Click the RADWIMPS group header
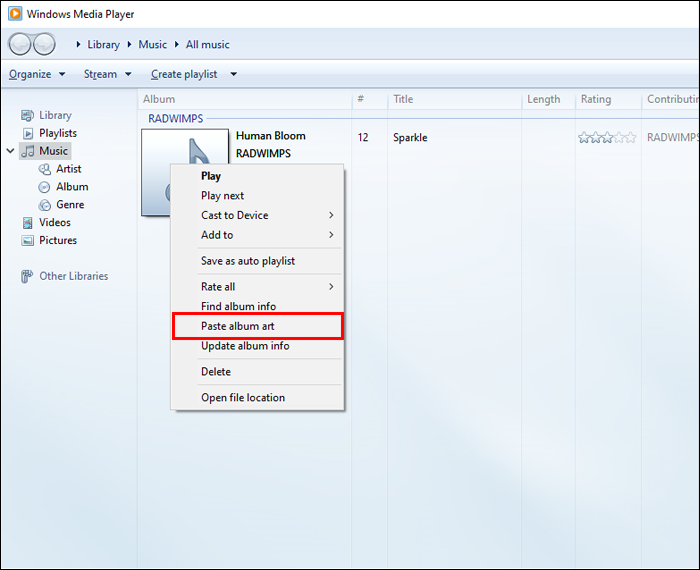700x570 pixels. 176,119
